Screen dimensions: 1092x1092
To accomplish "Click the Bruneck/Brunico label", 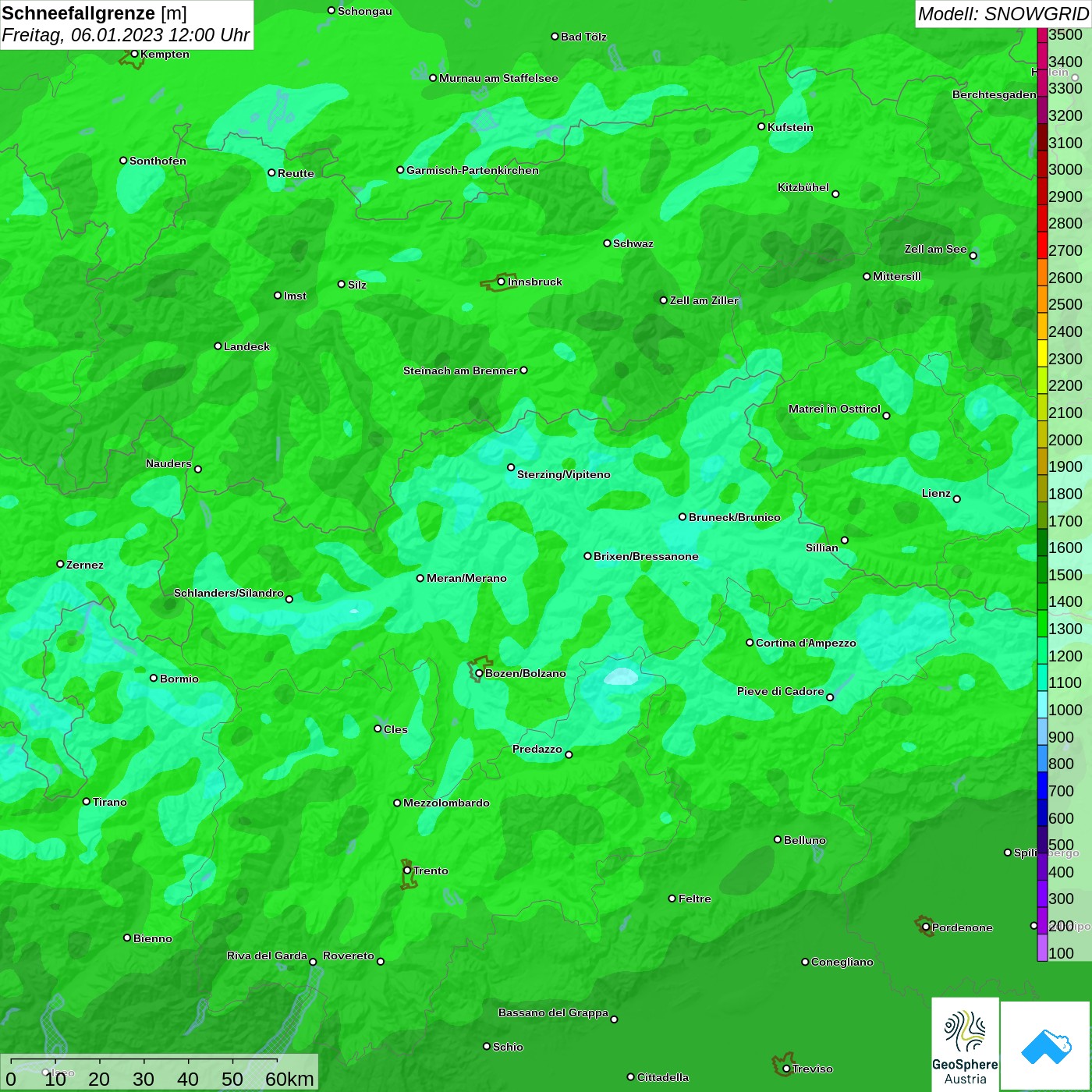I will (x=735, y=517).
